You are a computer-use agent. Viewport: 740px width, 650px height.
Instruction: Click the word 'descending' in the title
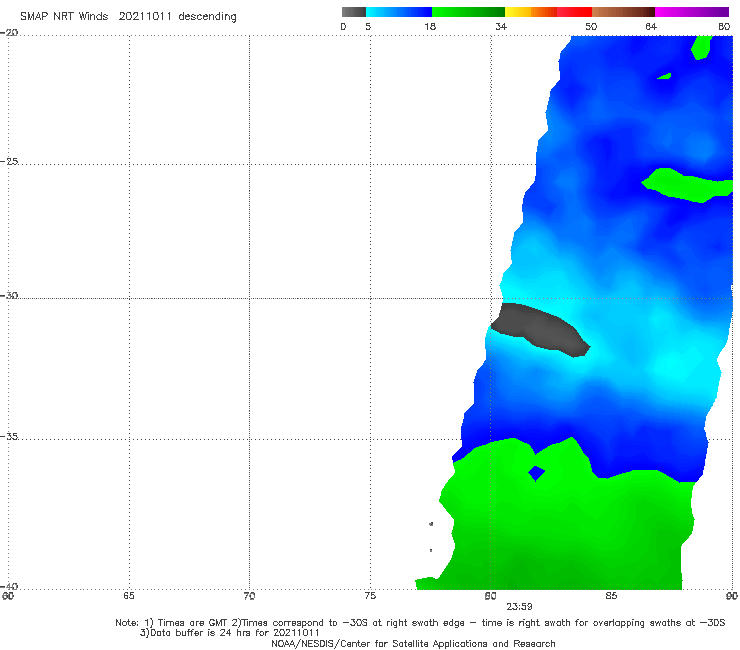coord(207,17)
